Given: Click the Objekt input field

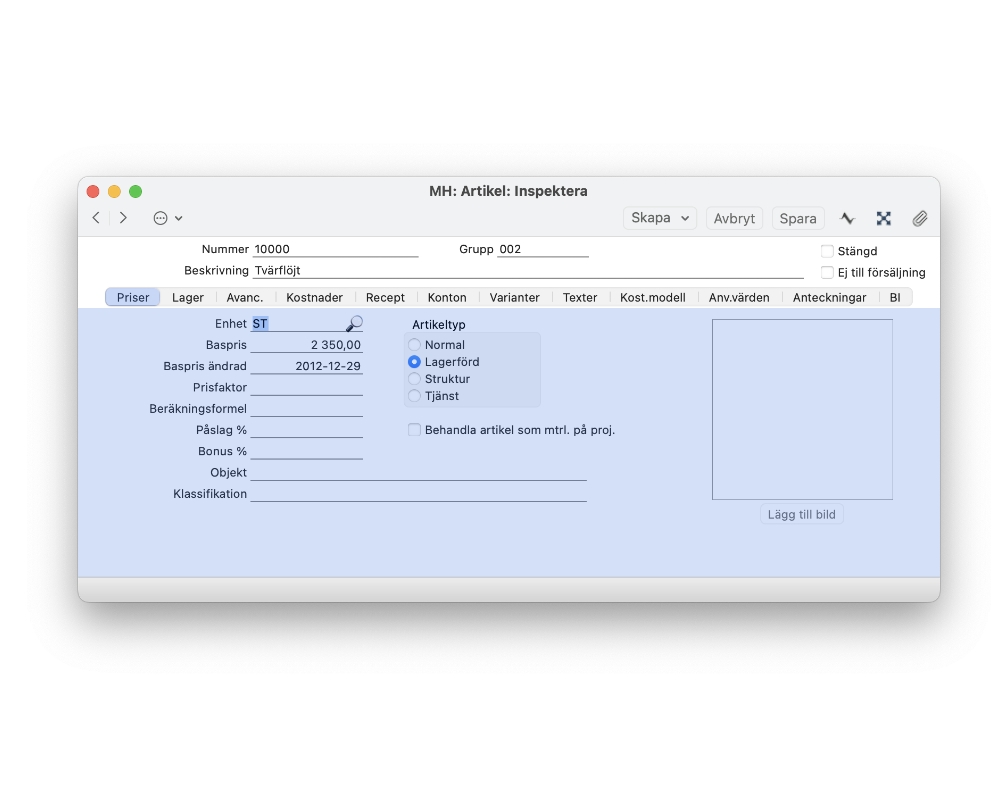Looking at the screenshot, I should [x=418, y=472].
